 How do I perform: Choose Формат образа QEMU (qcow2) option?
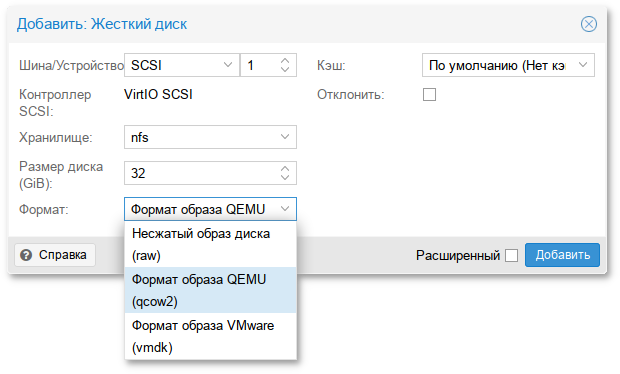[210, 290]
